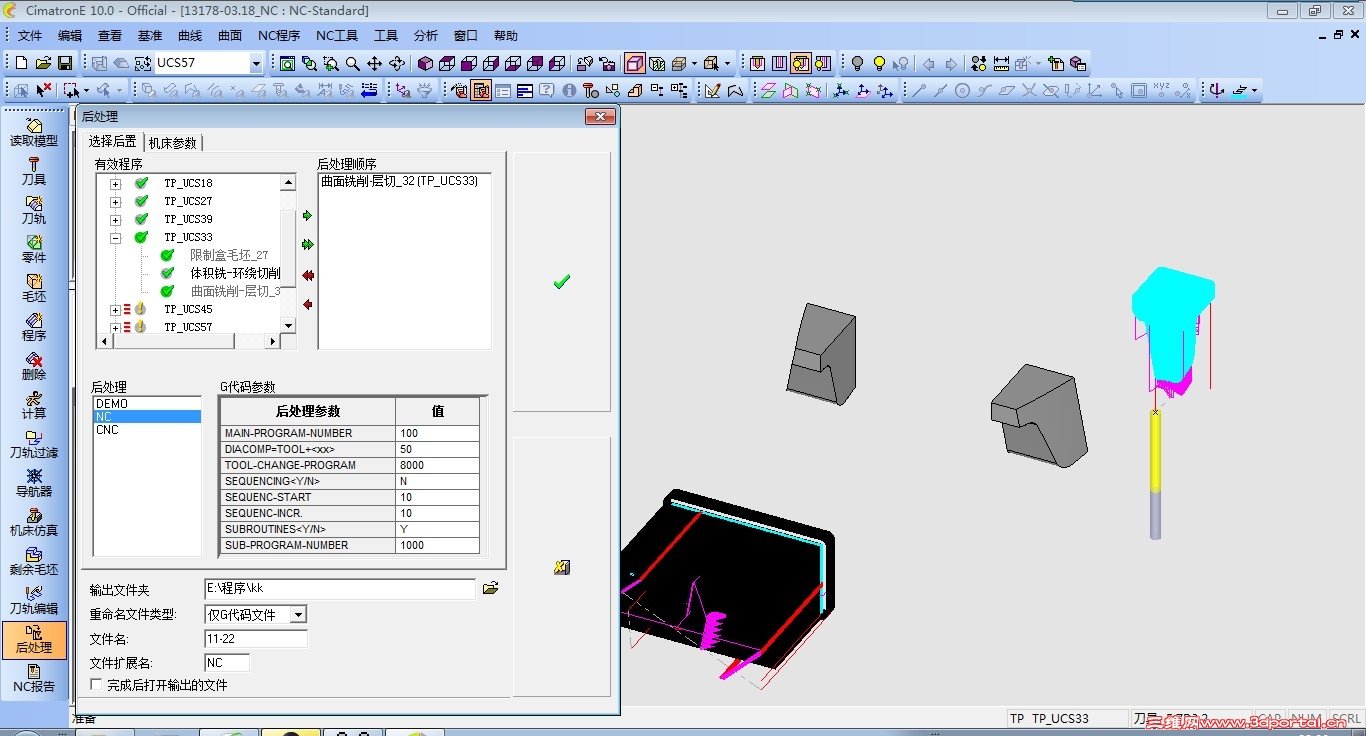Click the rotate view toolbar icon
The image size is (1366, 736).
[397, 63]
